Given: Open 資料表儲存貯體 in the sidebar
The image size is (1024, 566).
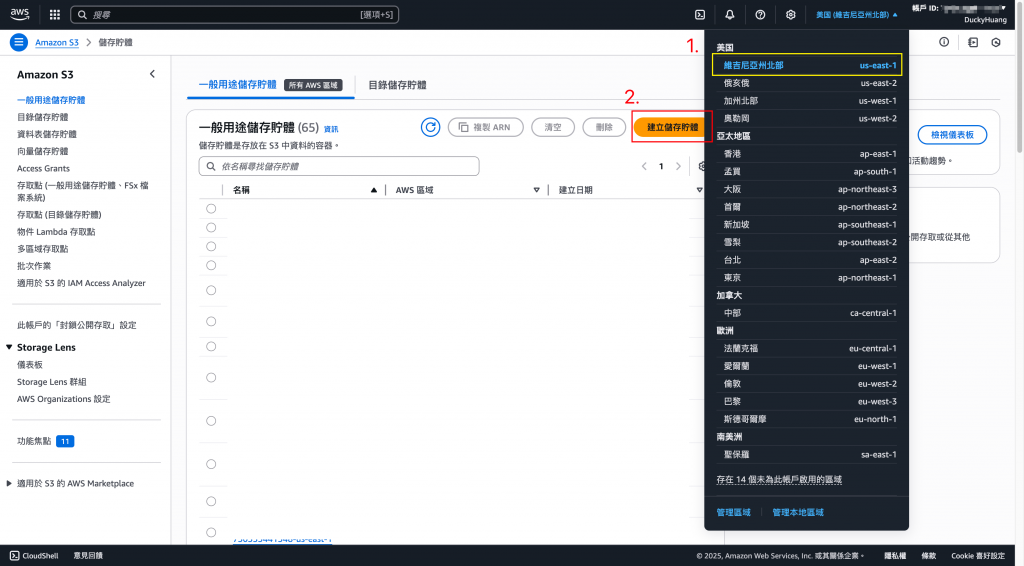Looking at the screenshot, I should coord(46,134).
